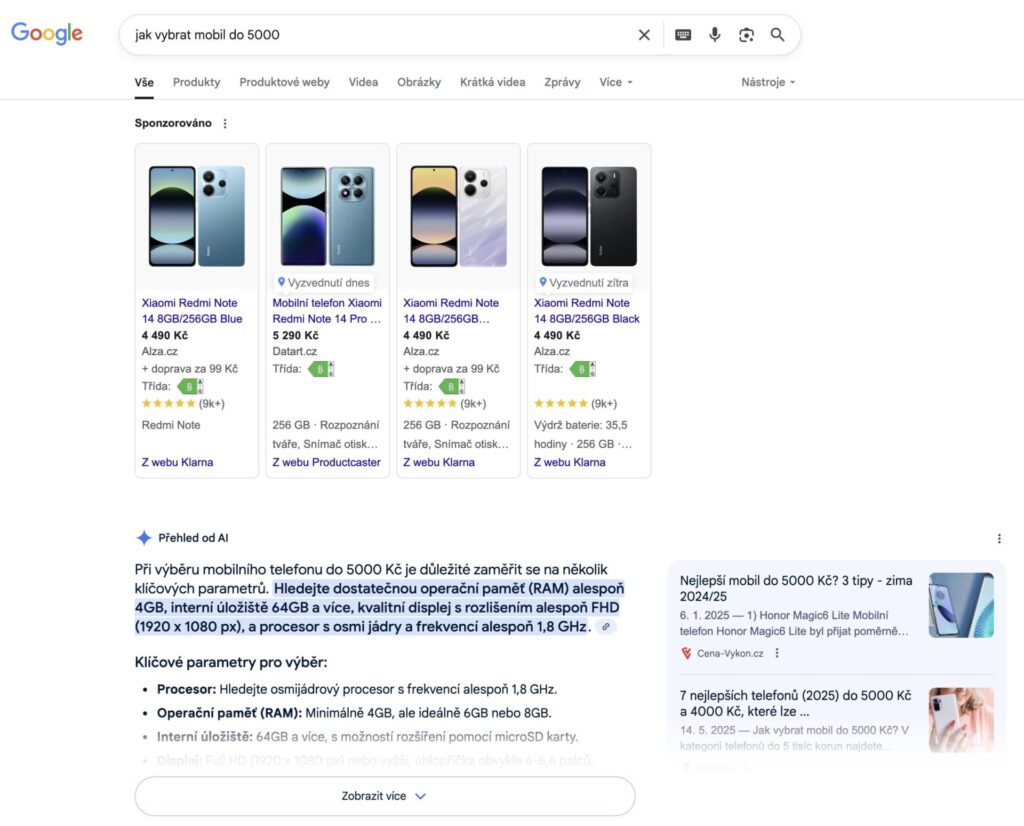The image size is (1024, 826).
Task: Switch to the Produktové weby tab
Action: 284,82
